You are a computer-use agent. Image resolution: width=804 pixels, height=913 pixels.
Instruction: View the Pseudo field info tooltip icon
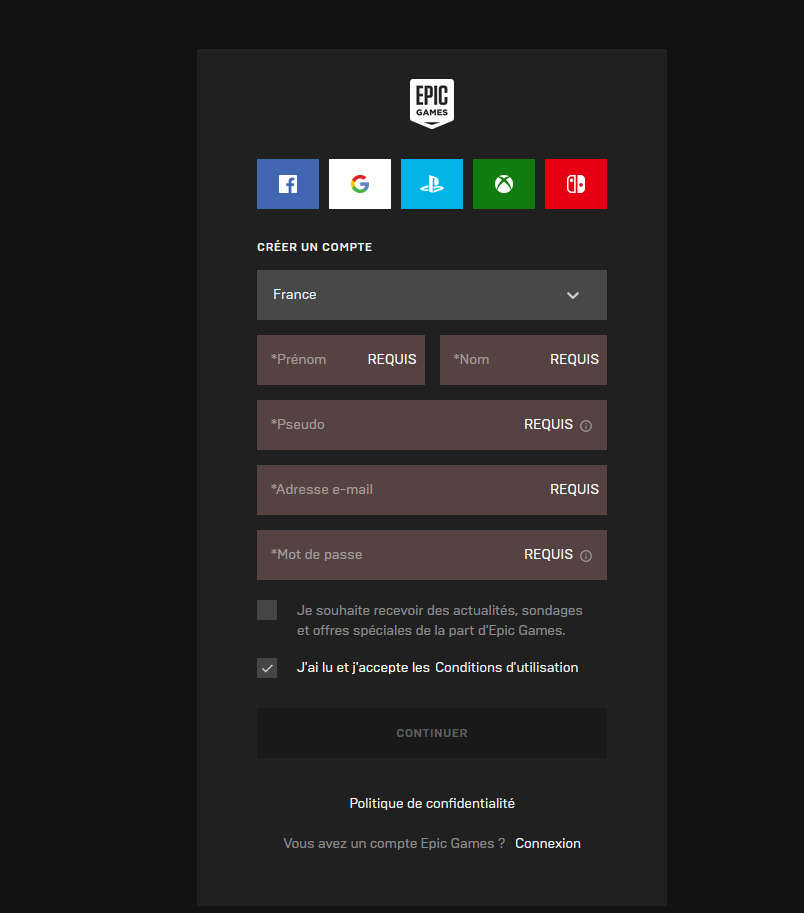(x=588, y=425)
